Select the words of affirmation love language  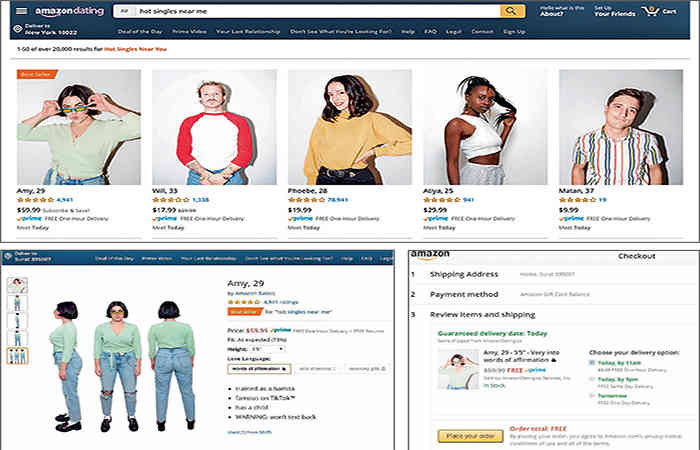tap(259, 369)
